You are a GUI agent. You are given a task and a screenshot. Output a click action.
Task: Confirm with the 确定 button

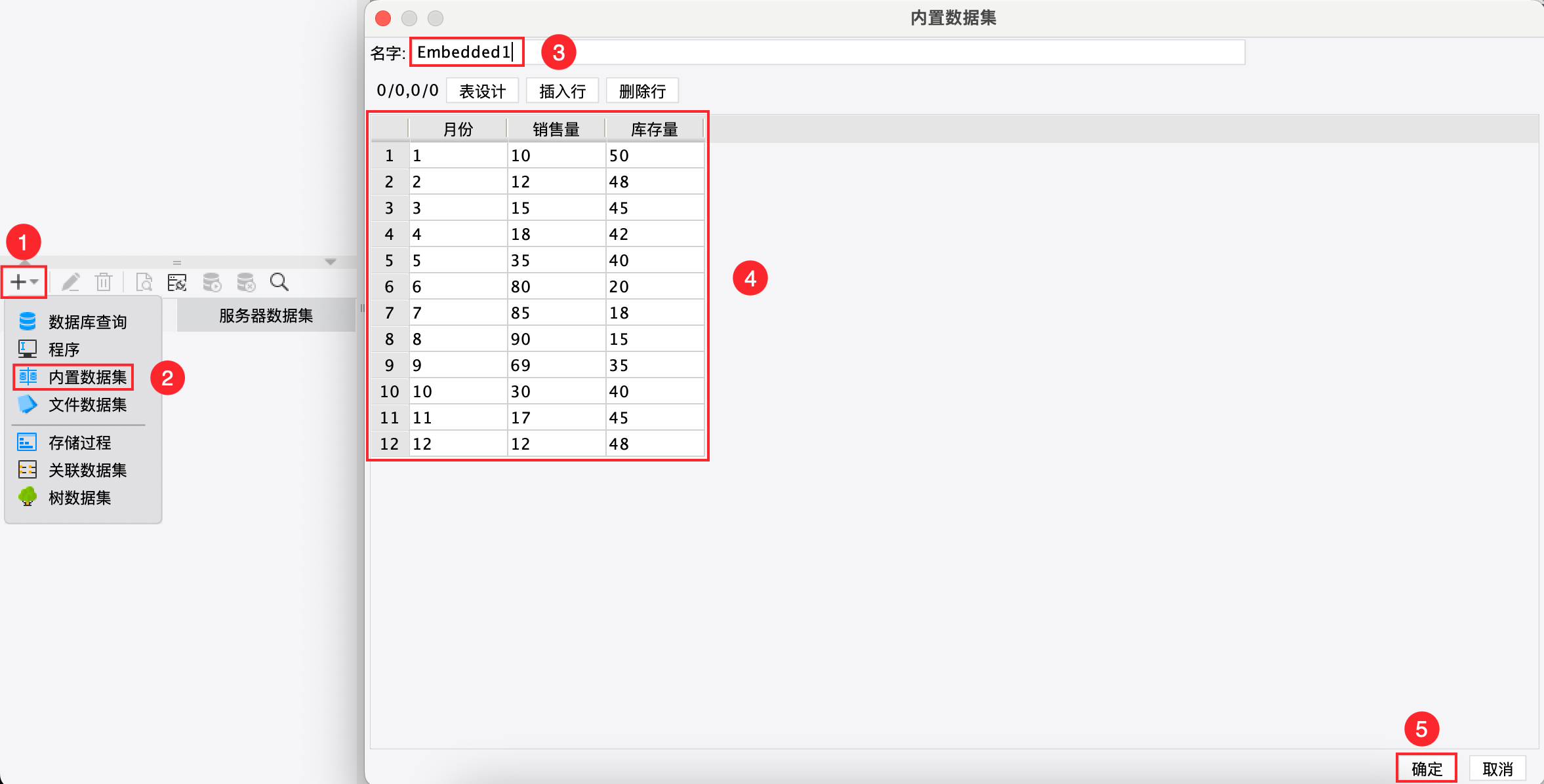tap(1426, 768)
